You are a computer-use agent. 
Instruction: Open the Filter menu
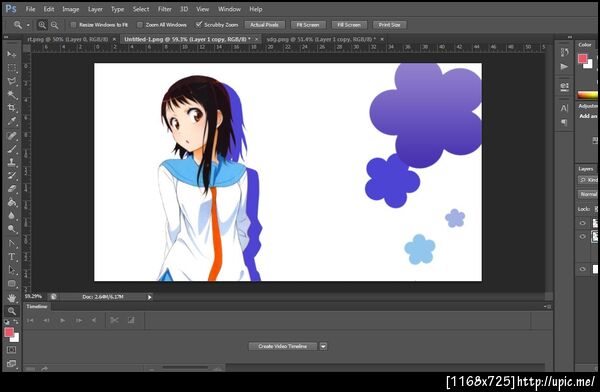(165, 9)
